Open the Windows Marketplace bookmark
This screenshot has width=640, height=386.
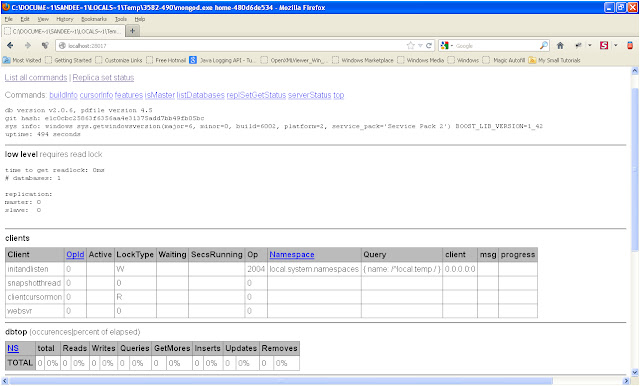(363, 60)
